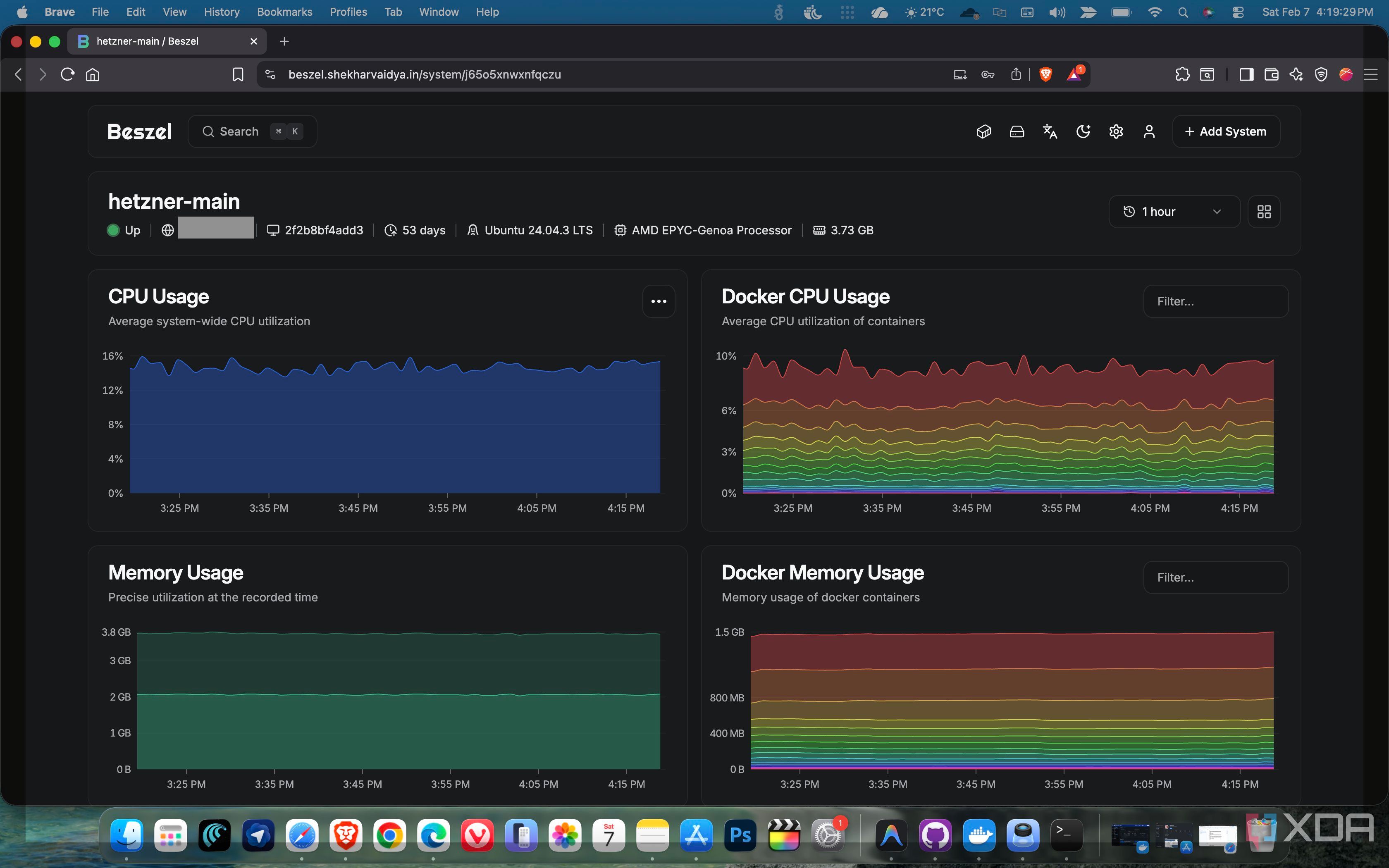Open the History menu

(222, 12)
